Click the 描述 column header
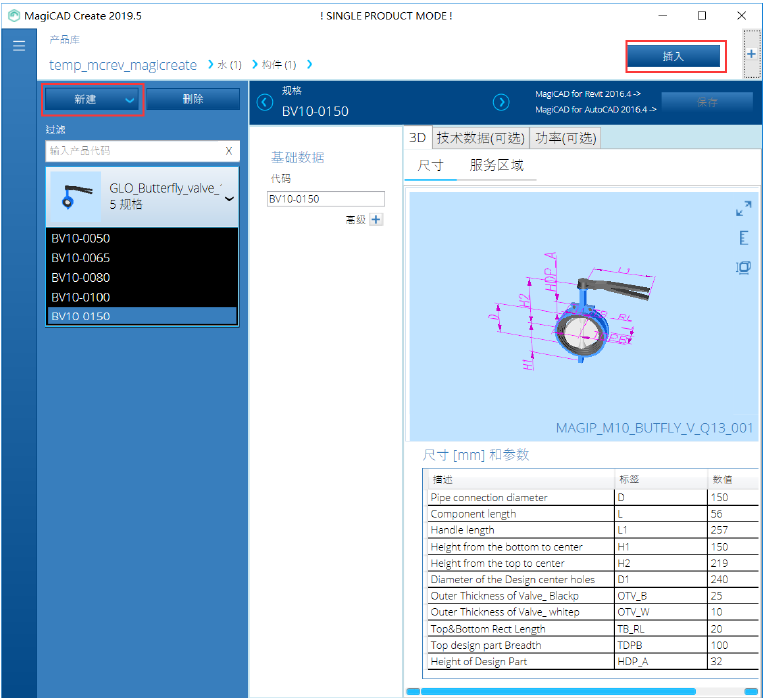This screenshot has height=698, width=763. pos(521,479)
